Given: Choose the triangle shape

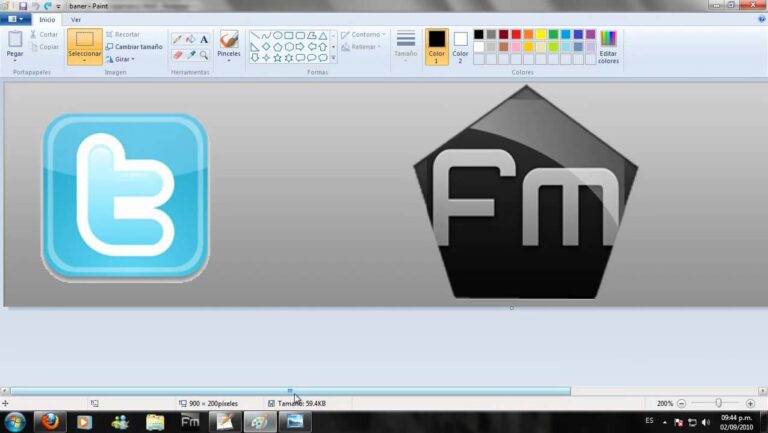Looking at the screenshot, I should pos(323,35).
